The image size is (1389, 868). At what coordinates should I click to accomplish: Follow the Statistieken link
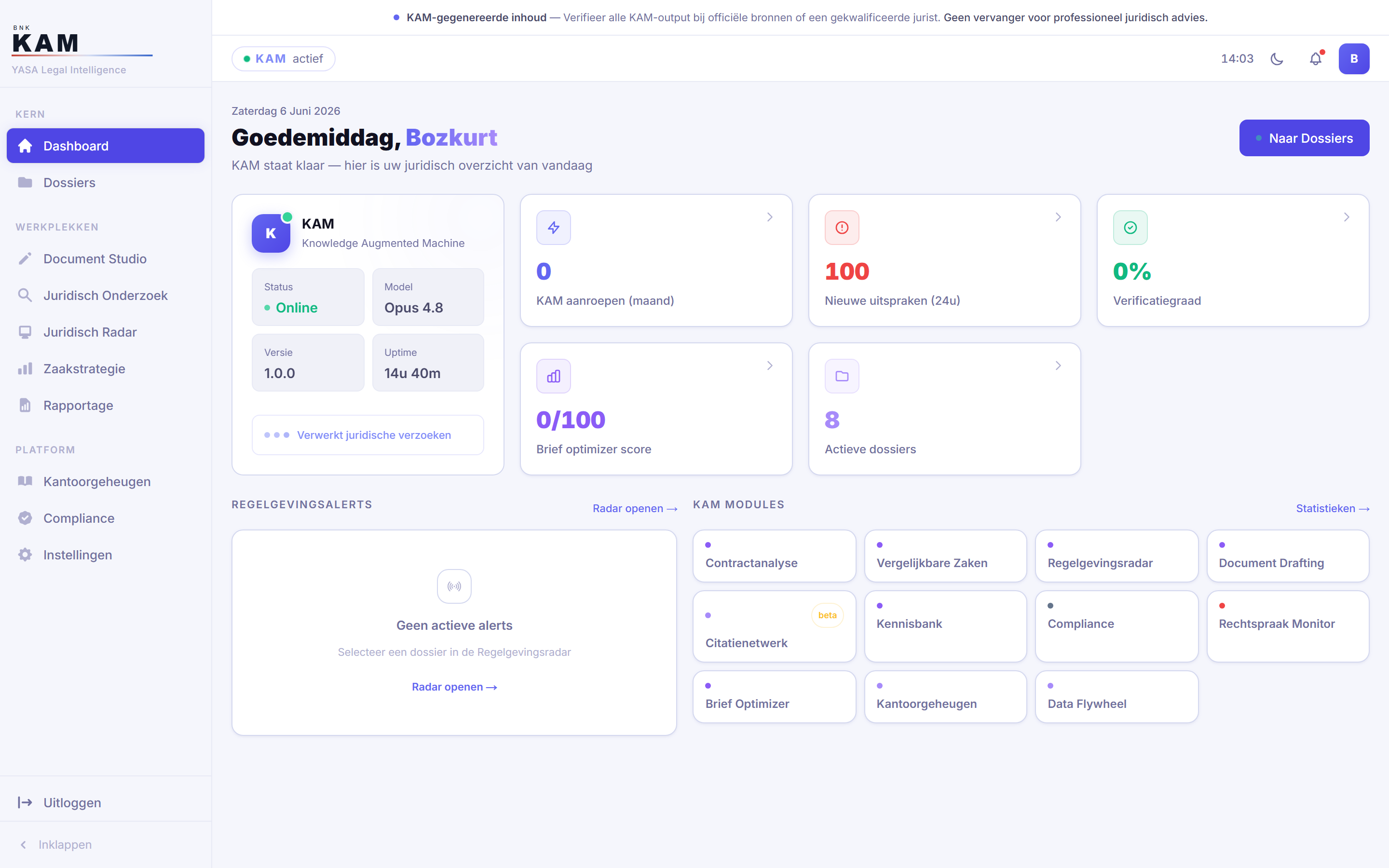(x=1333, y=509)
